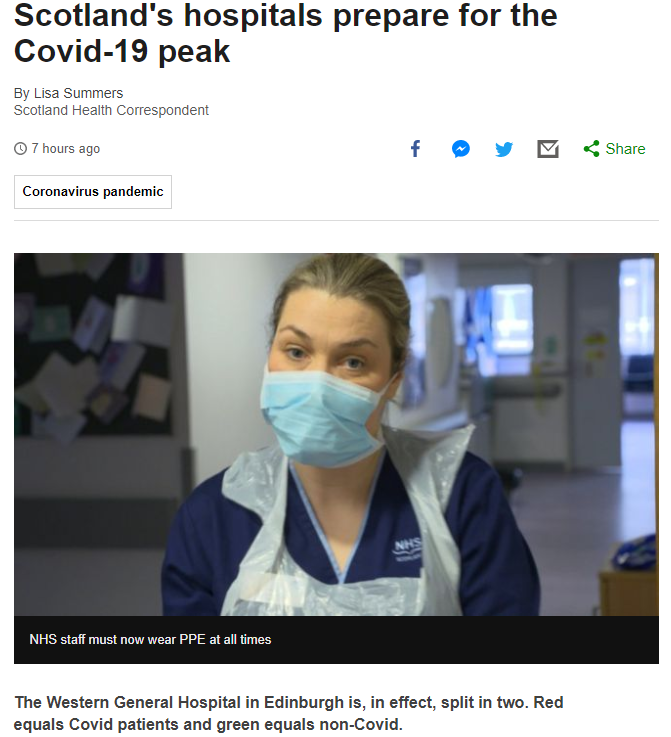Open the Share options text link
This screenshot has height=737, width=671.
coord(625,149)
